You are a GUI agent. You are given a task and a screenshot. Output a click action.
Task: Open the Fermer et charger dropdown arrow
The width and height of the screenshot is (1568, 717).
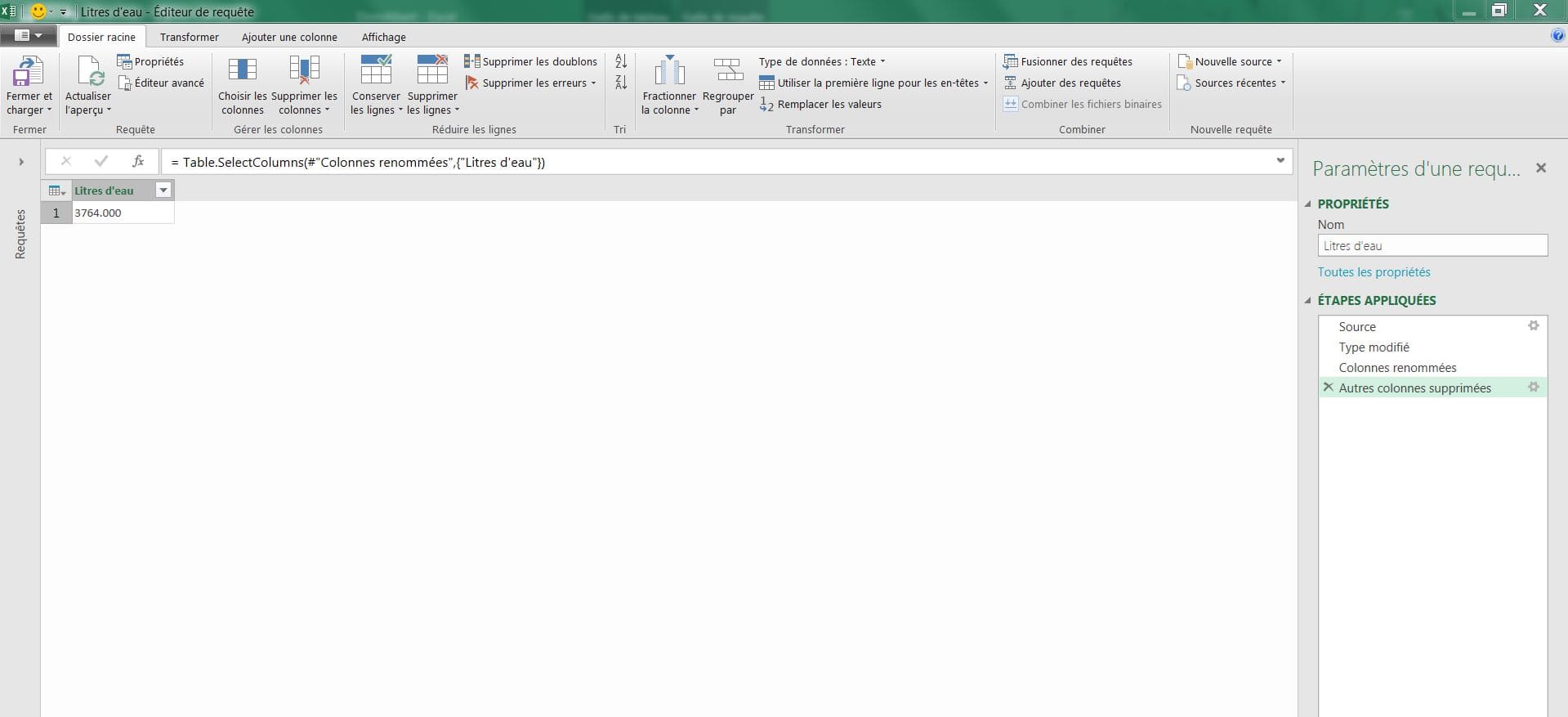tap(48, 110)
